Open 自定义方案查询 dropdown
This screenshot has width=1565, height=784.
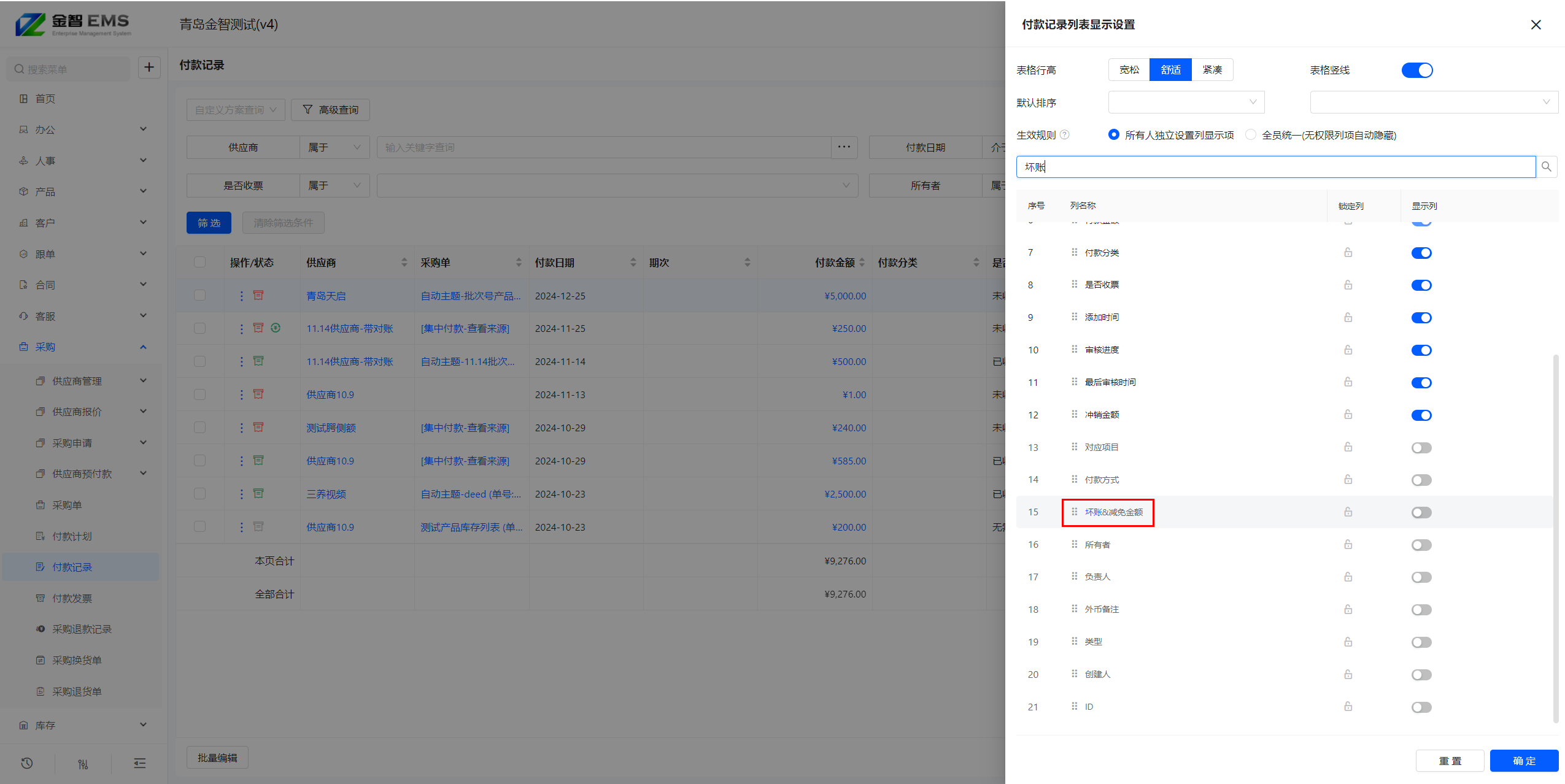tap(236, 110)
